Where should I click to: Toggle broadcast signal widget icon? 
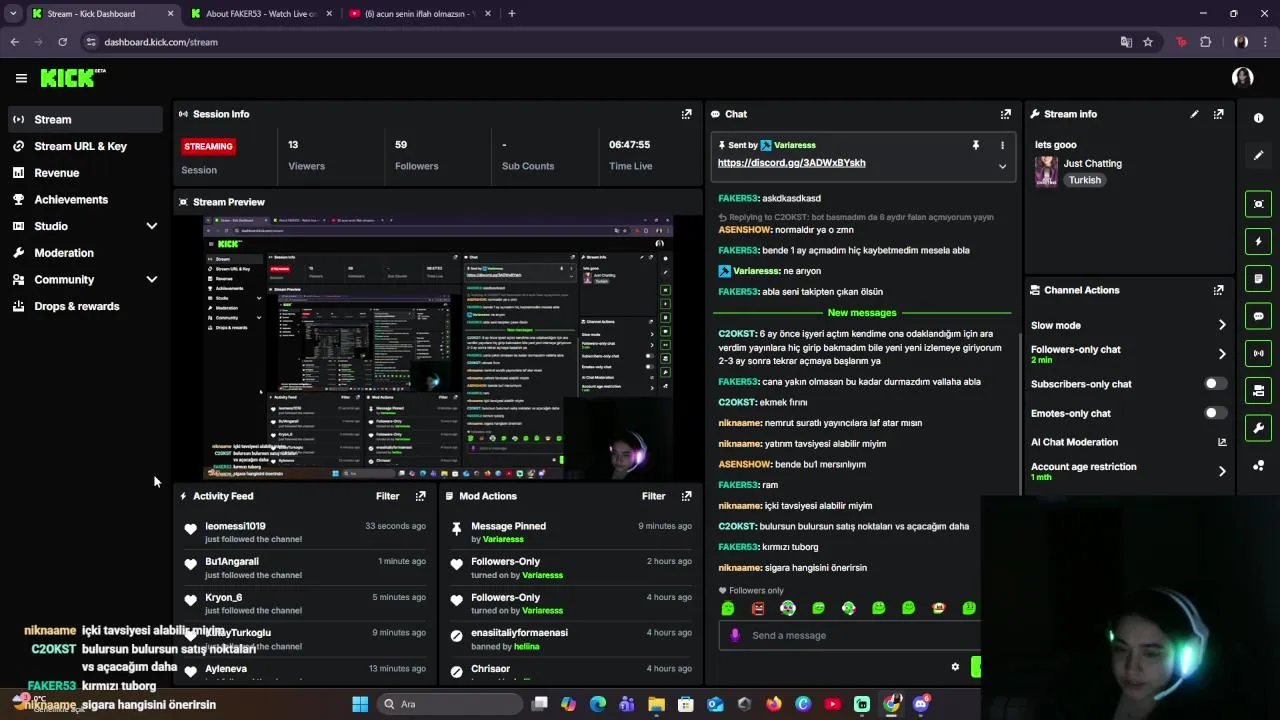pyautogui.click(x=1258, y=353)
